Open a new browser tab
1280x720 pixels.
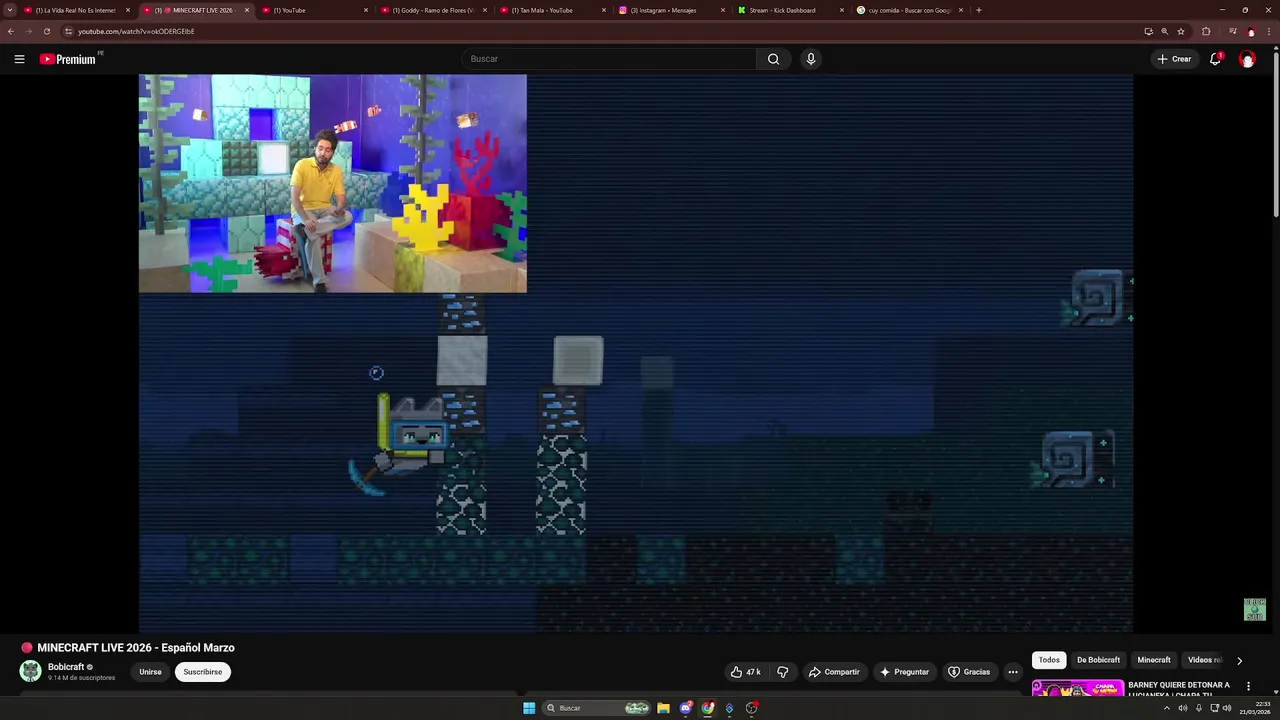978,10
